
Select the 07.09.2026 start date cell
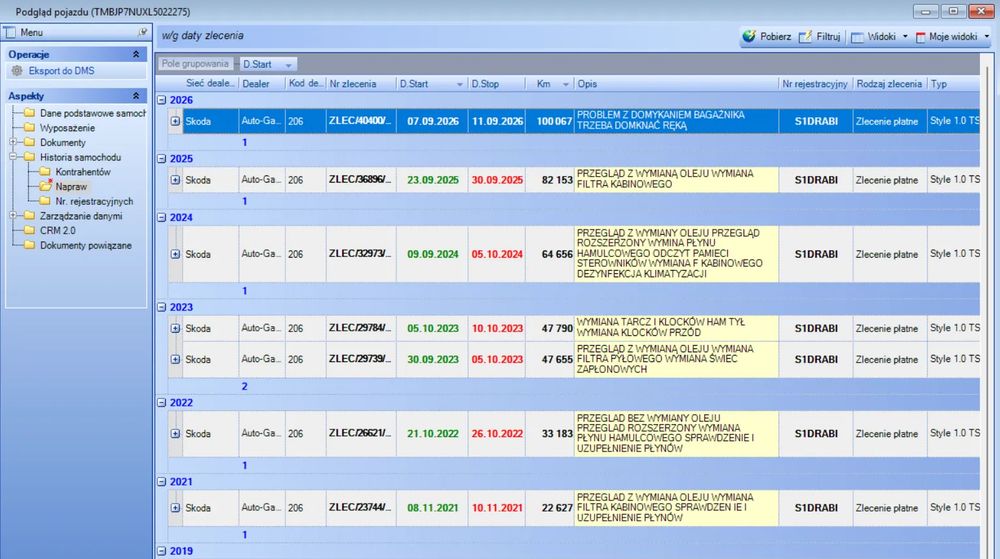point(432,121)
